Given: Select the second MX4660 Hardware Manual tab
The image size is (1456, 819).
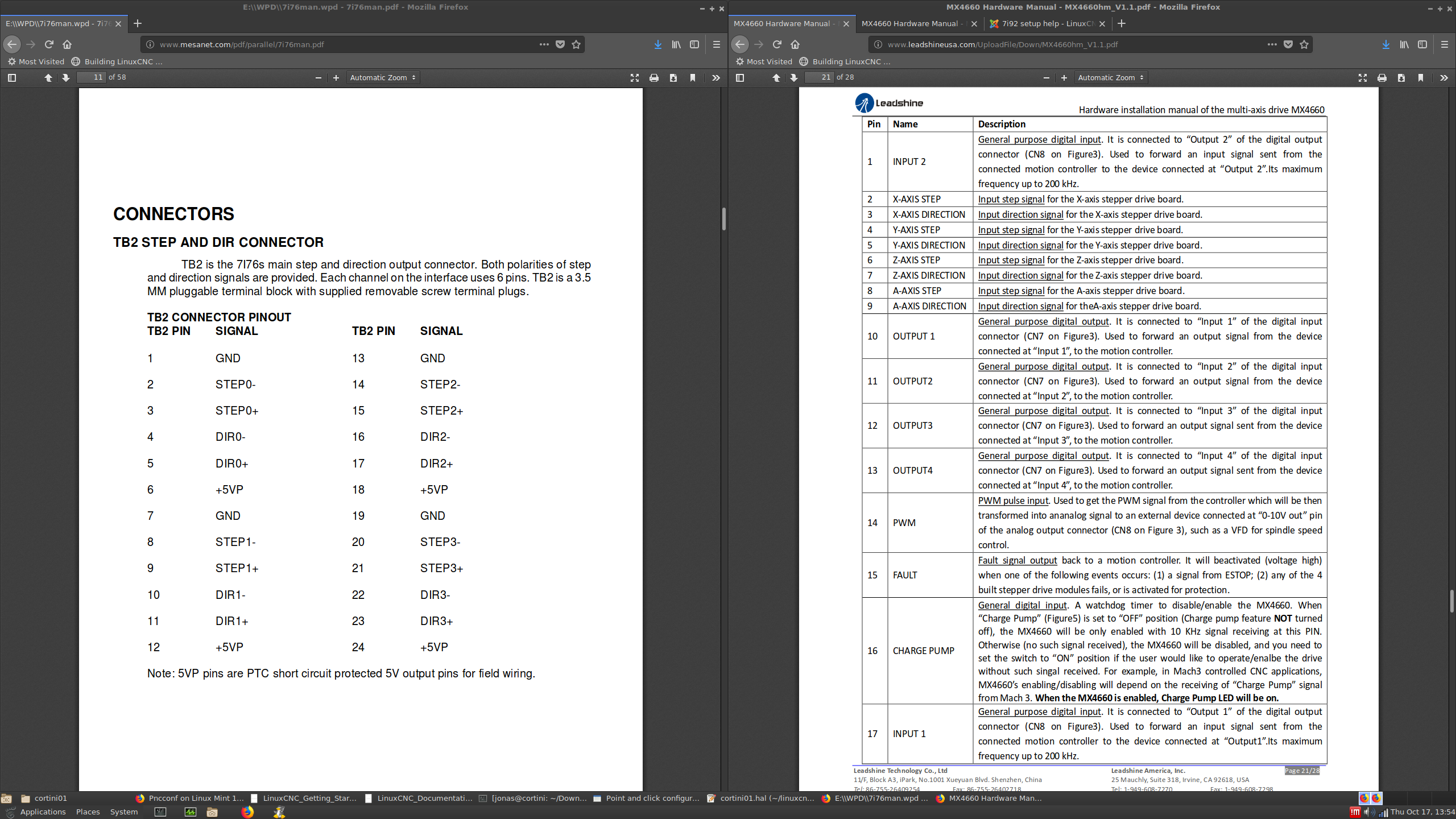Looking at the screenshot, I should [x=920, y=23].
